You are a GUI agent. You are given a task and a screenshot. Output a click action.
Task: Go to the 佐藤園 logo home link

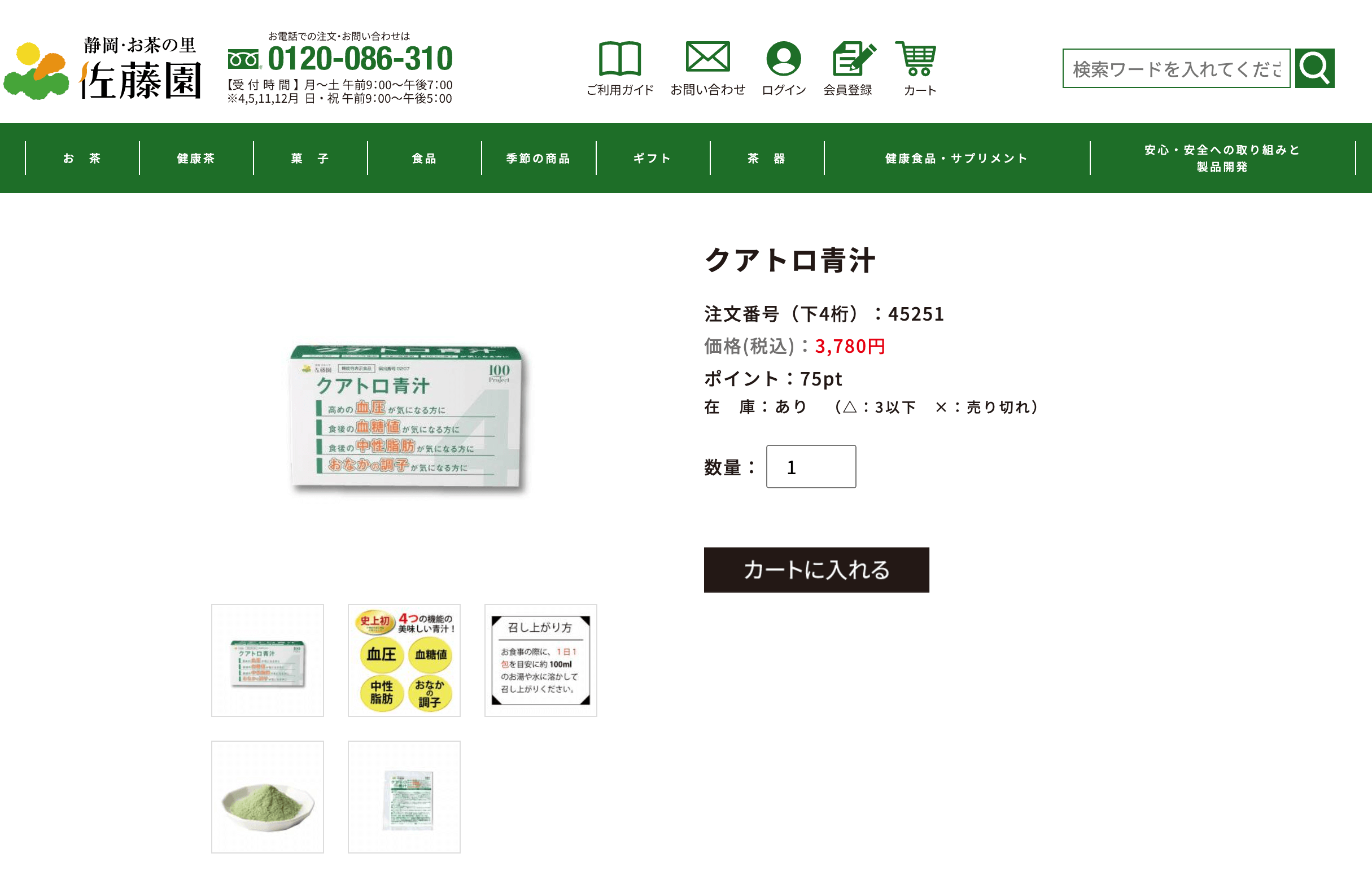click(x=102, y=69)
